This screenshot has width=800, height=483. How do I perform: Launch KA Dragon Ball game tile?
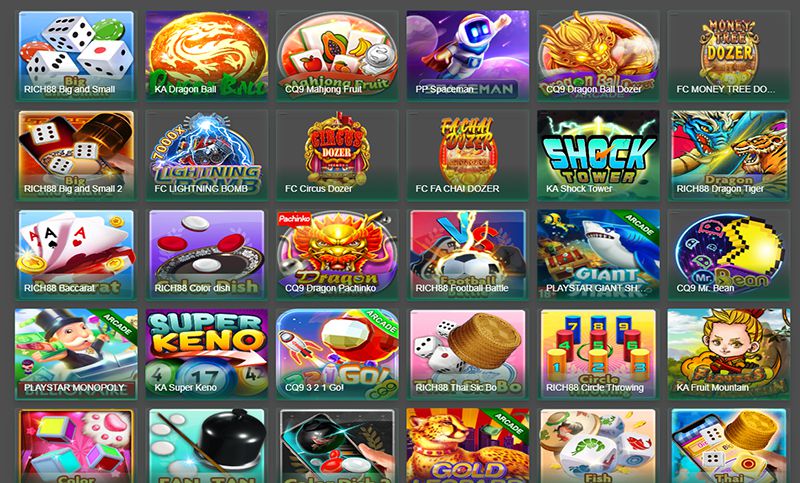(x=207, y=55)
